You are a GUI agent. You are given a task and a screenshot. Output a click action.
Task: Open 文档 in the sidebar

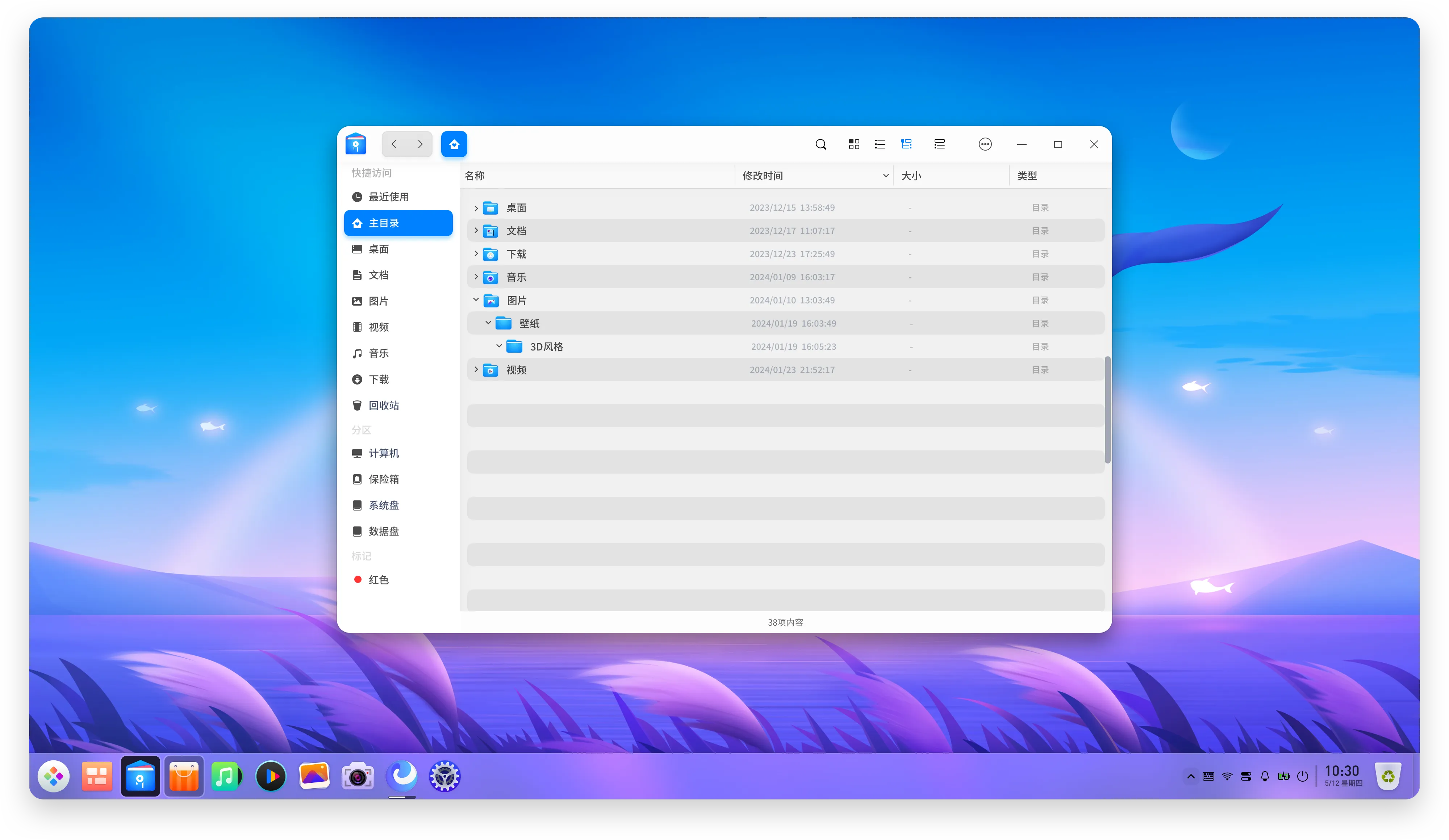click(398, 275)
